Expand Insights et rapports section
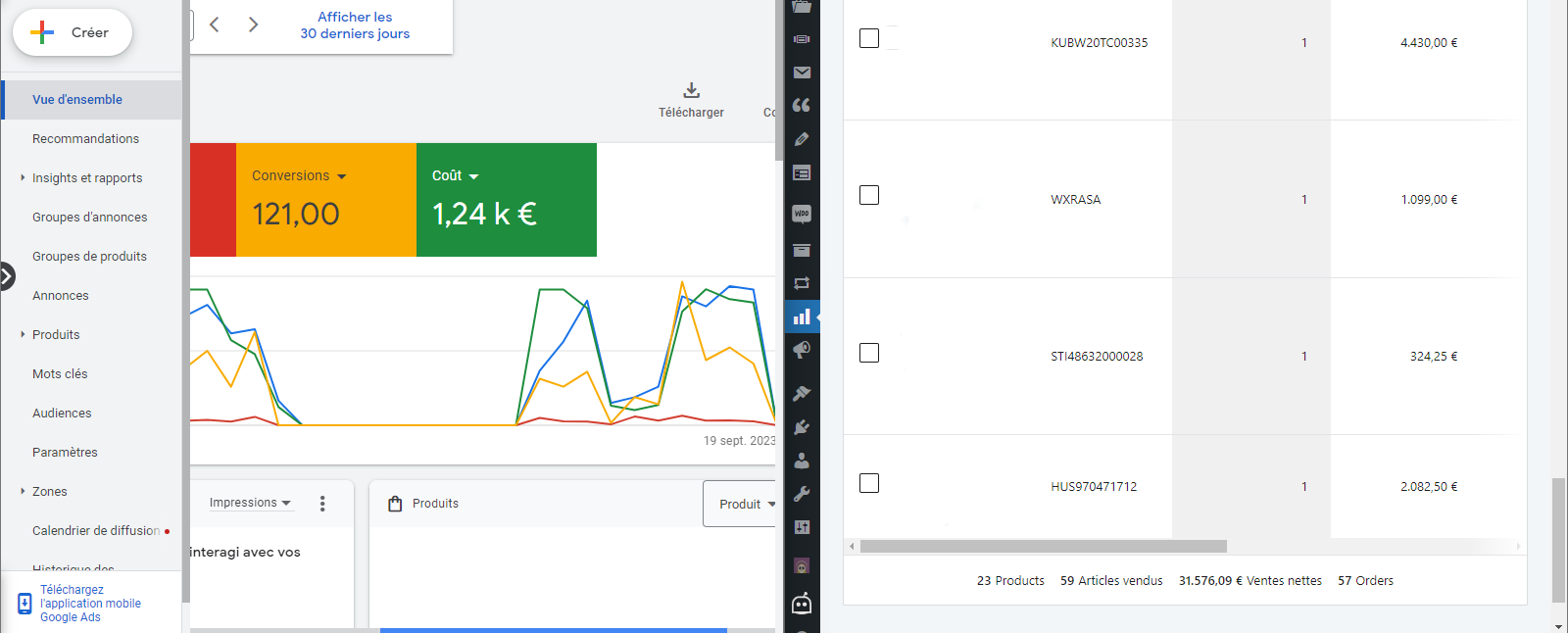 click(x=23, y=177)
